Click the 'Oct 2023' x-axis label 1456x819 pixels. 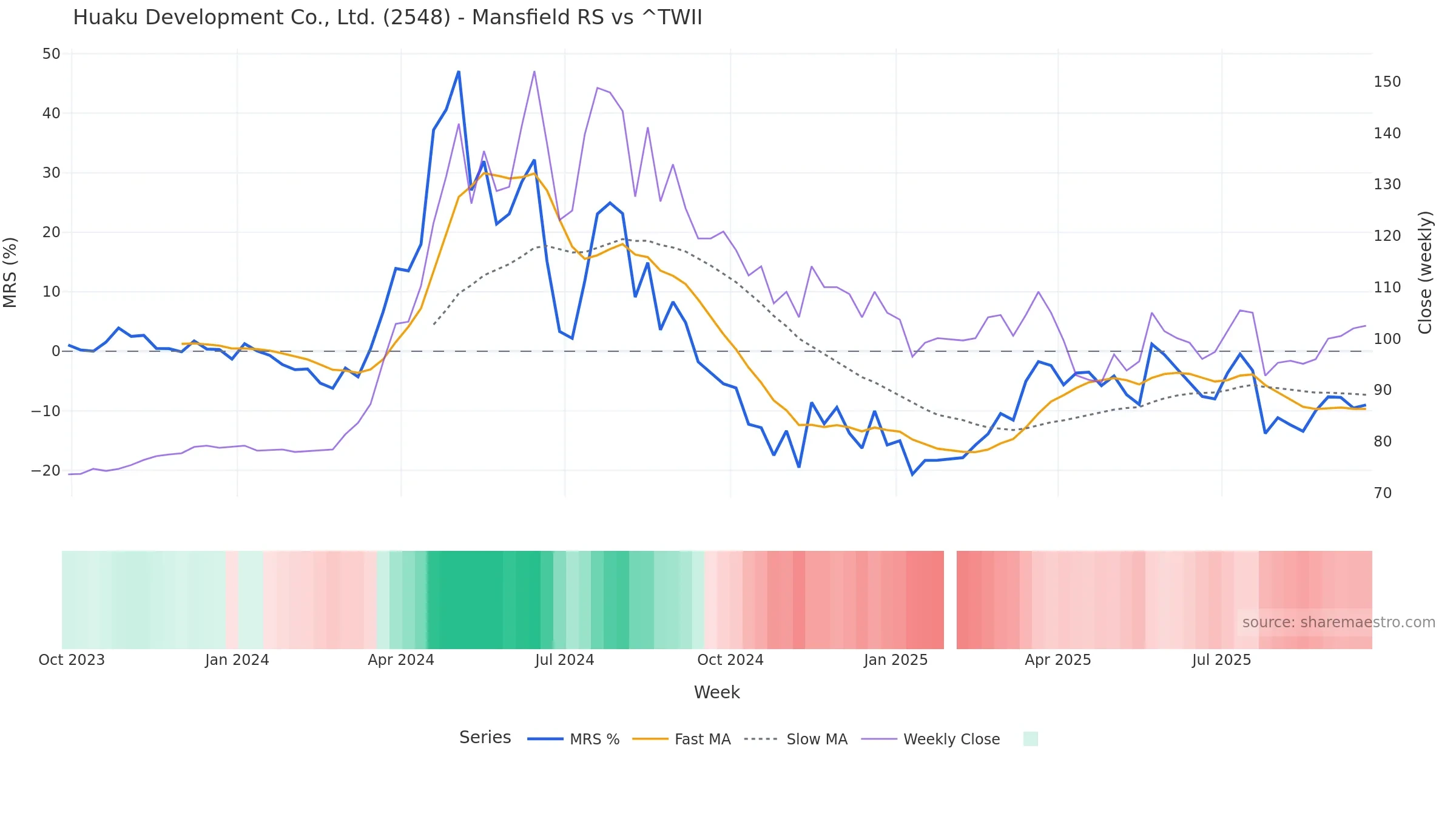tap(72, 660)
